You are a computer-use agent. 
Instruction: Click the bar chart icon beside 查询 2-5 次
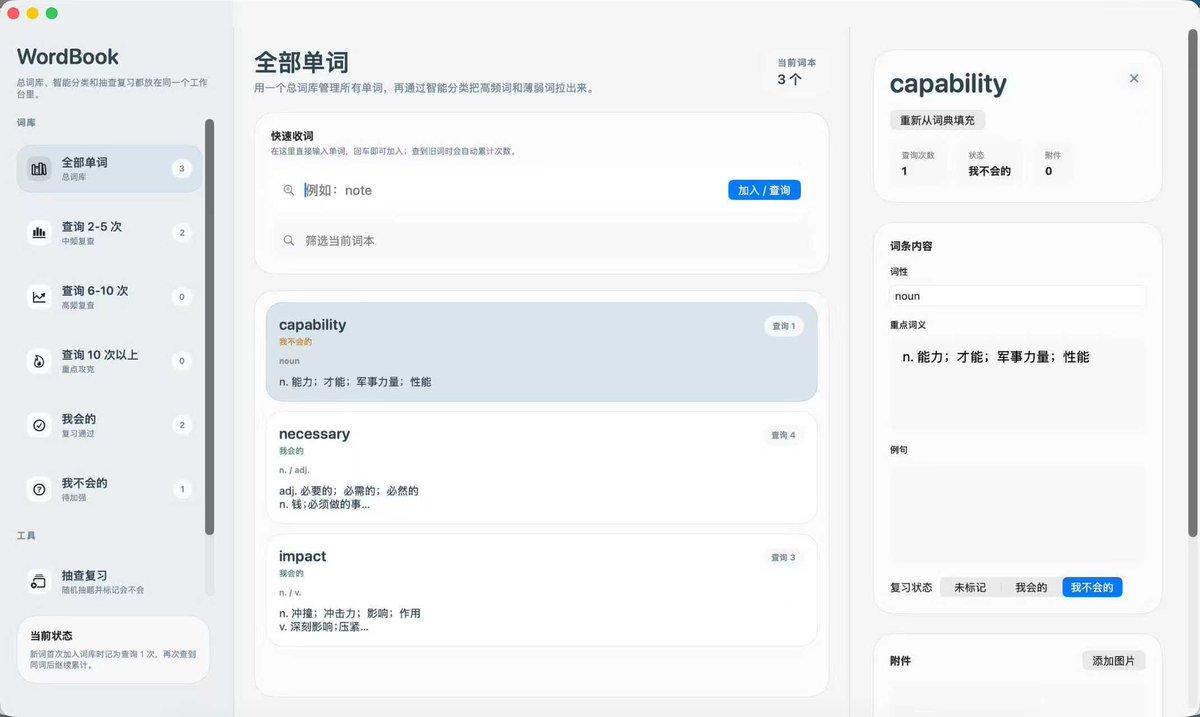(39, 233)
